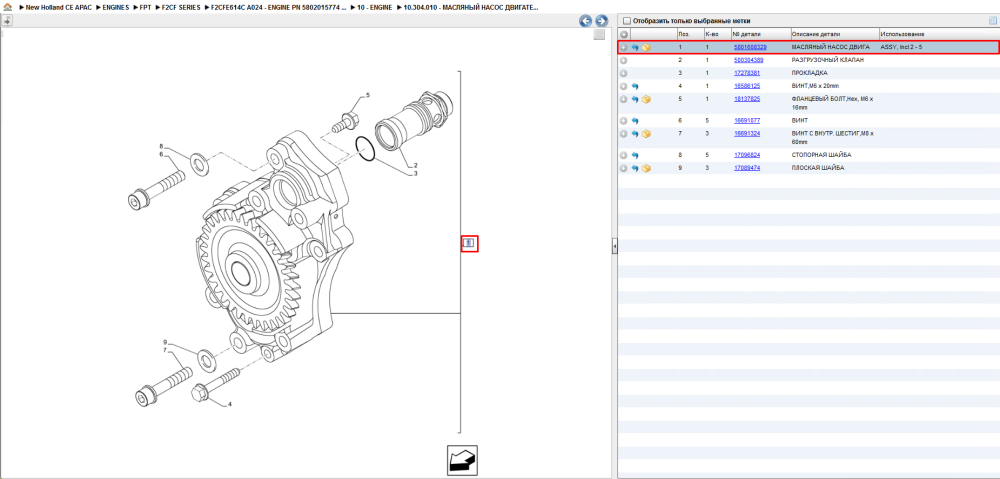
Task: Click the description ВИНТ,M6 x 20mm
Action: pyautogui.click(x=816, y=85)
